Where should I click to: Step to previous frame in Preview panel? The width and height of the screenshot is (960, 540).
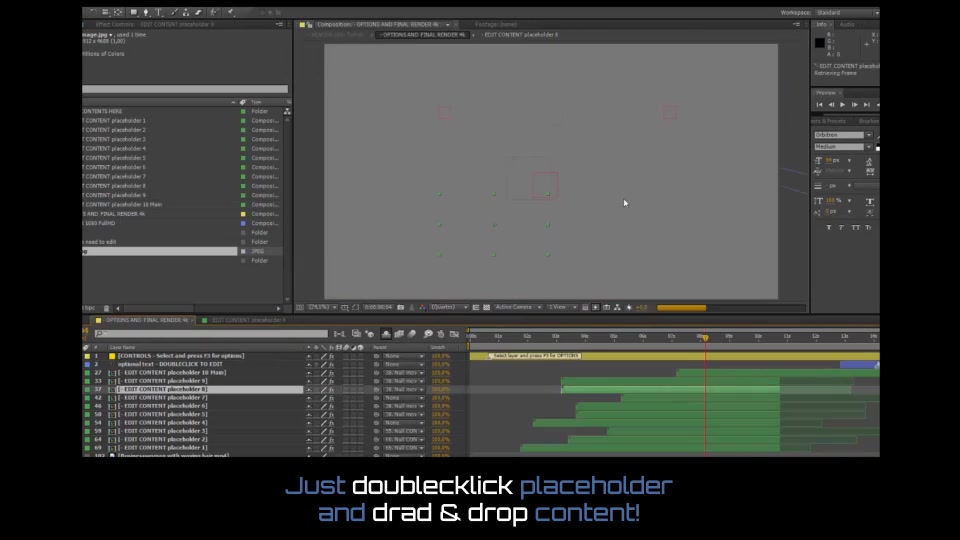[831, 105]
